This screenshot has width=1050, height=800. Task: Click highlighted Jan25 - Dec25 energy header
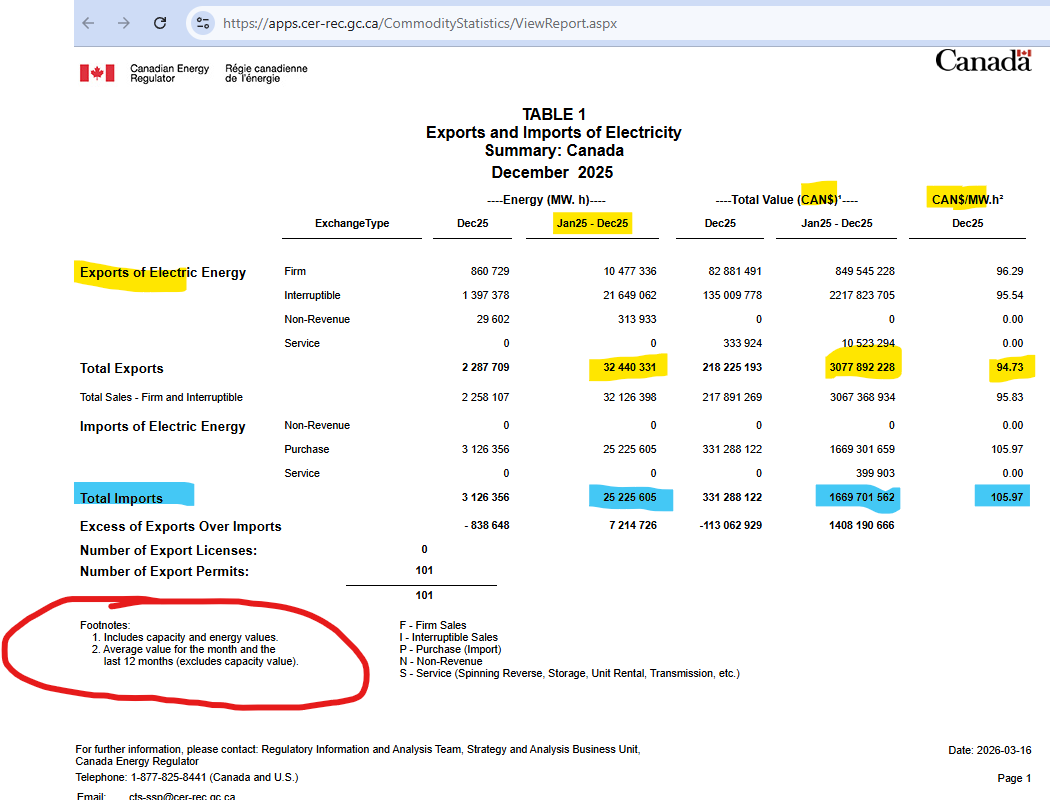click(x=592, y=224)
